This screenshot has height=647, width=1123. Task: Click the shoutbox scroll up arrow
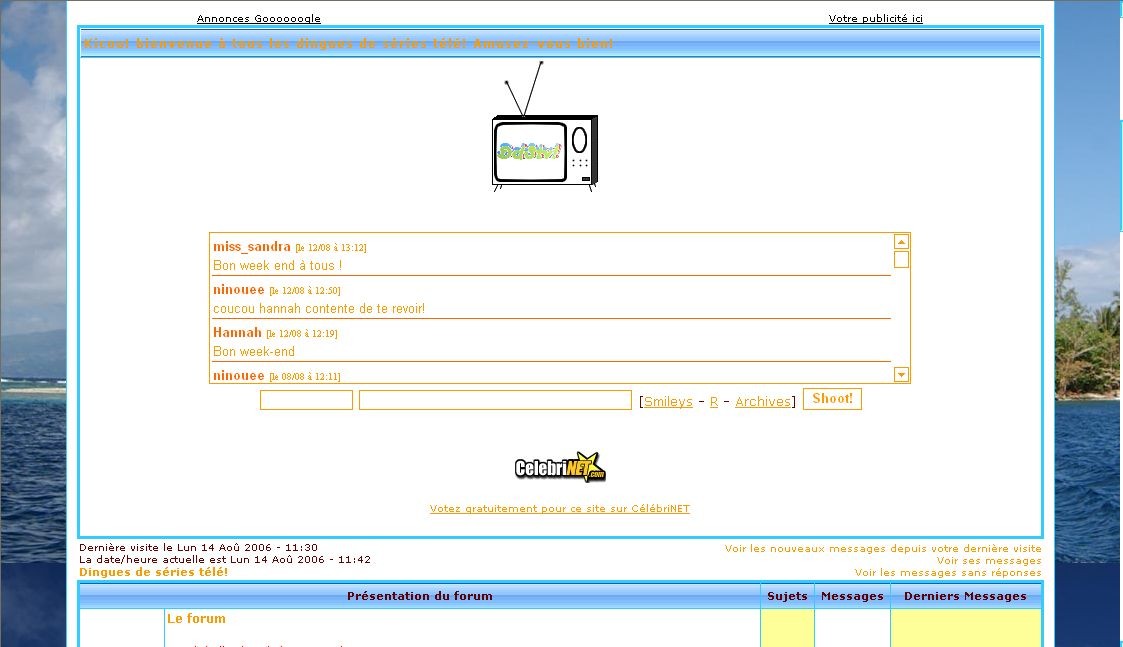(901, 241)
